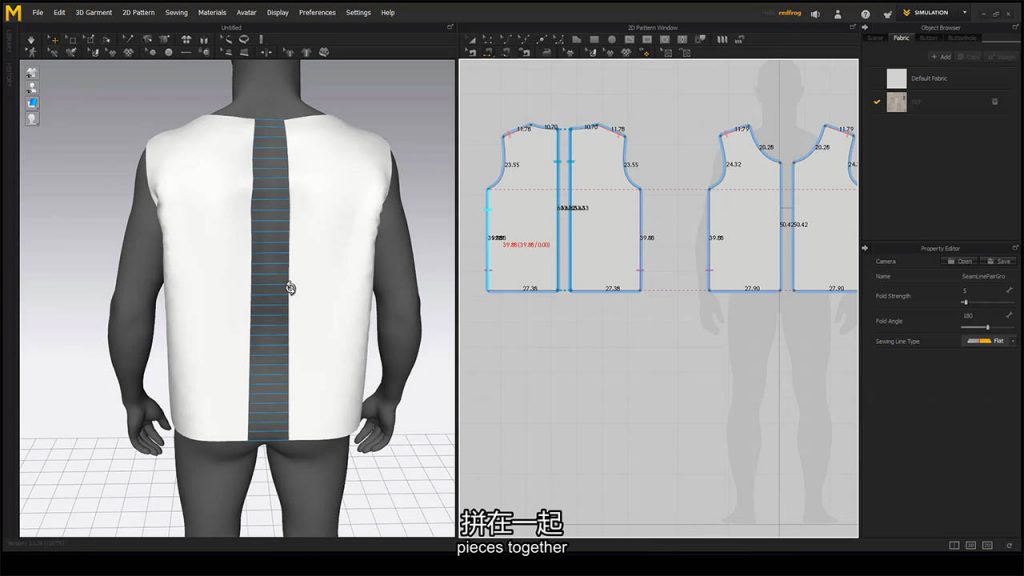1024x576 pixels.
Task: Open the SIMULATION mode dropdown
Action: (965, 12)
